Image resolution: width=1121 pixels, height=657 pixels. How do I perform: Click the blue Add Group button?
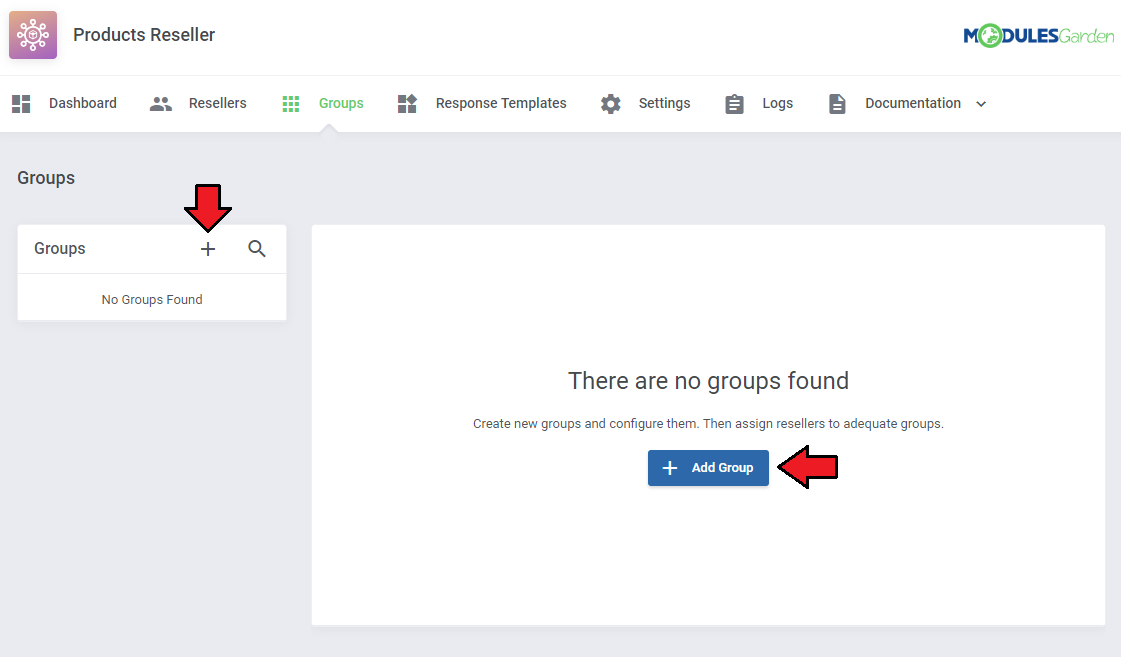[708, 468]
